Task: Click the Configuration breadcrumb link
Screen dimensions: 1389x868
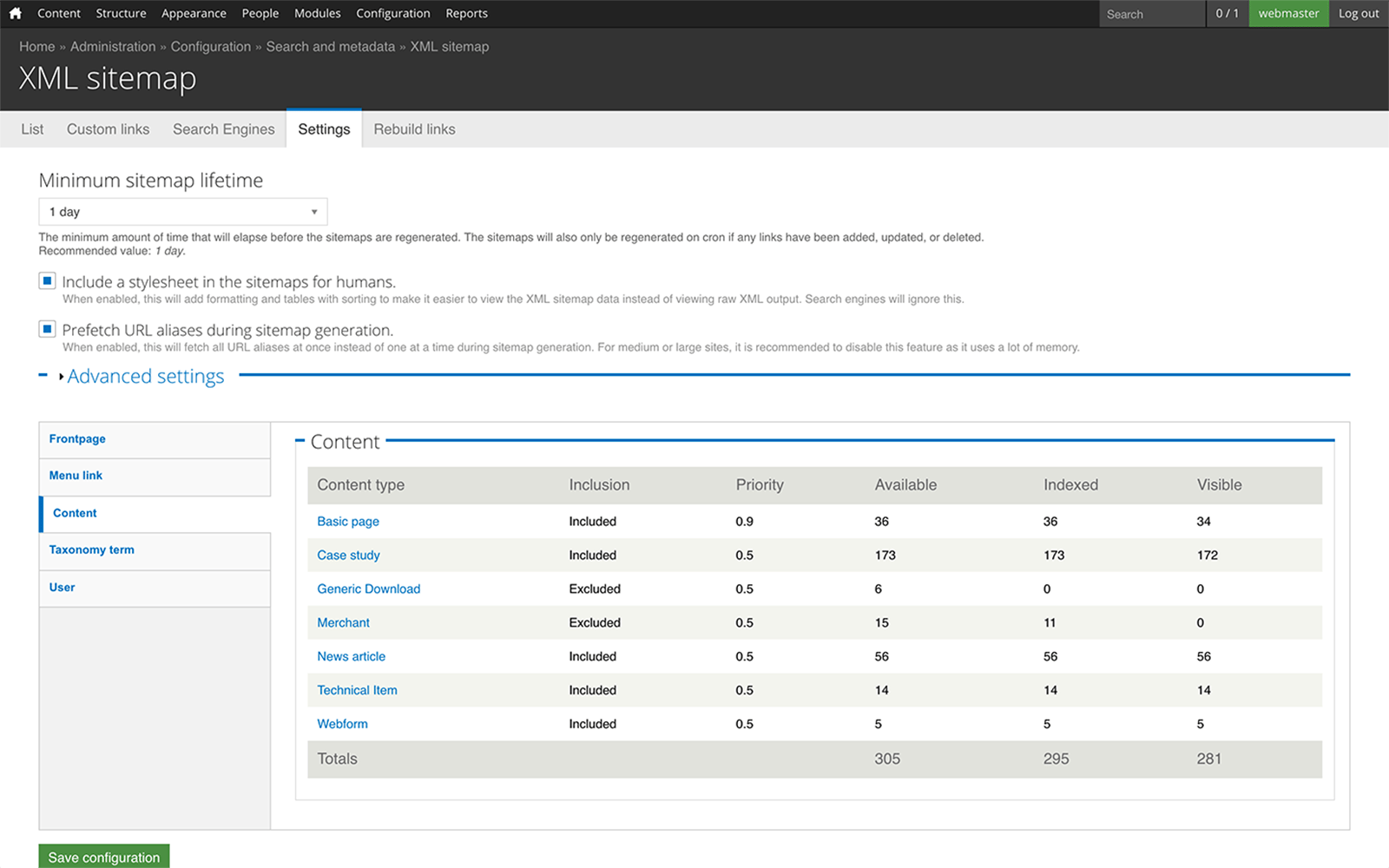Action: pyautogui.click(x=210, y=47)
